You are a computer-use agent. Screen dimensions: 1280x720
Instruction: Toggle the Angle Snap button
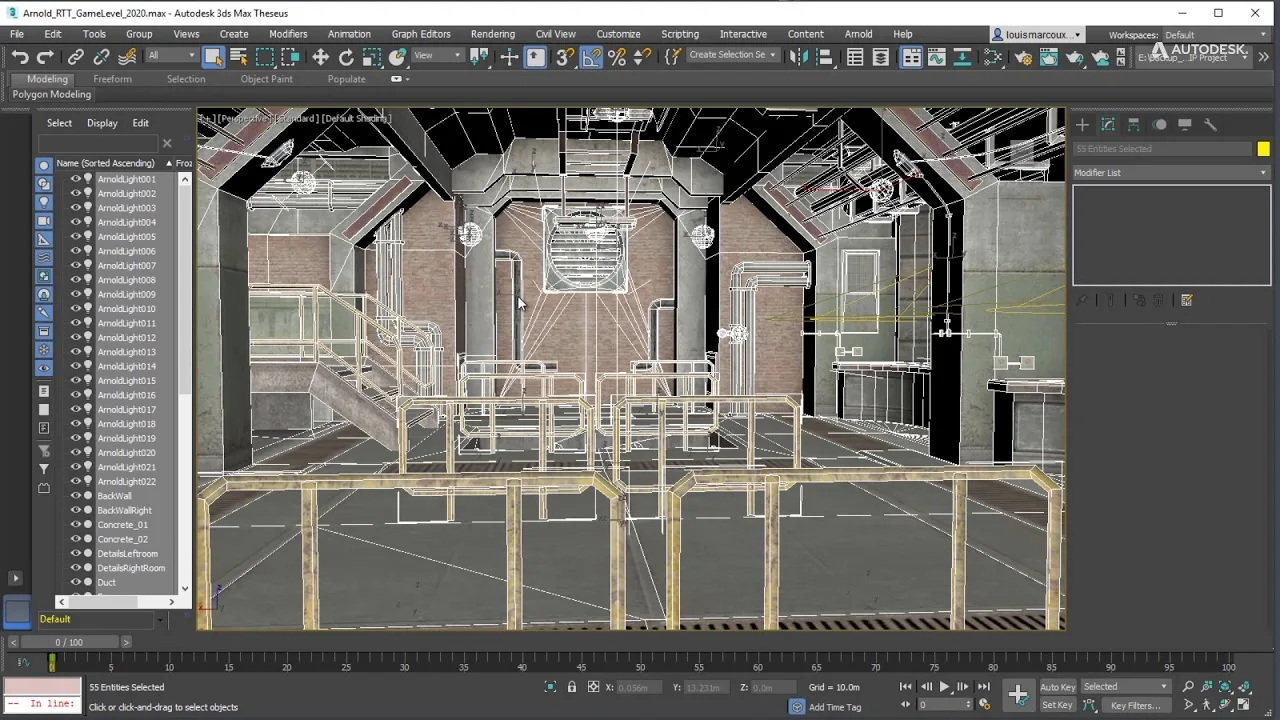click(x=591, y=57)
